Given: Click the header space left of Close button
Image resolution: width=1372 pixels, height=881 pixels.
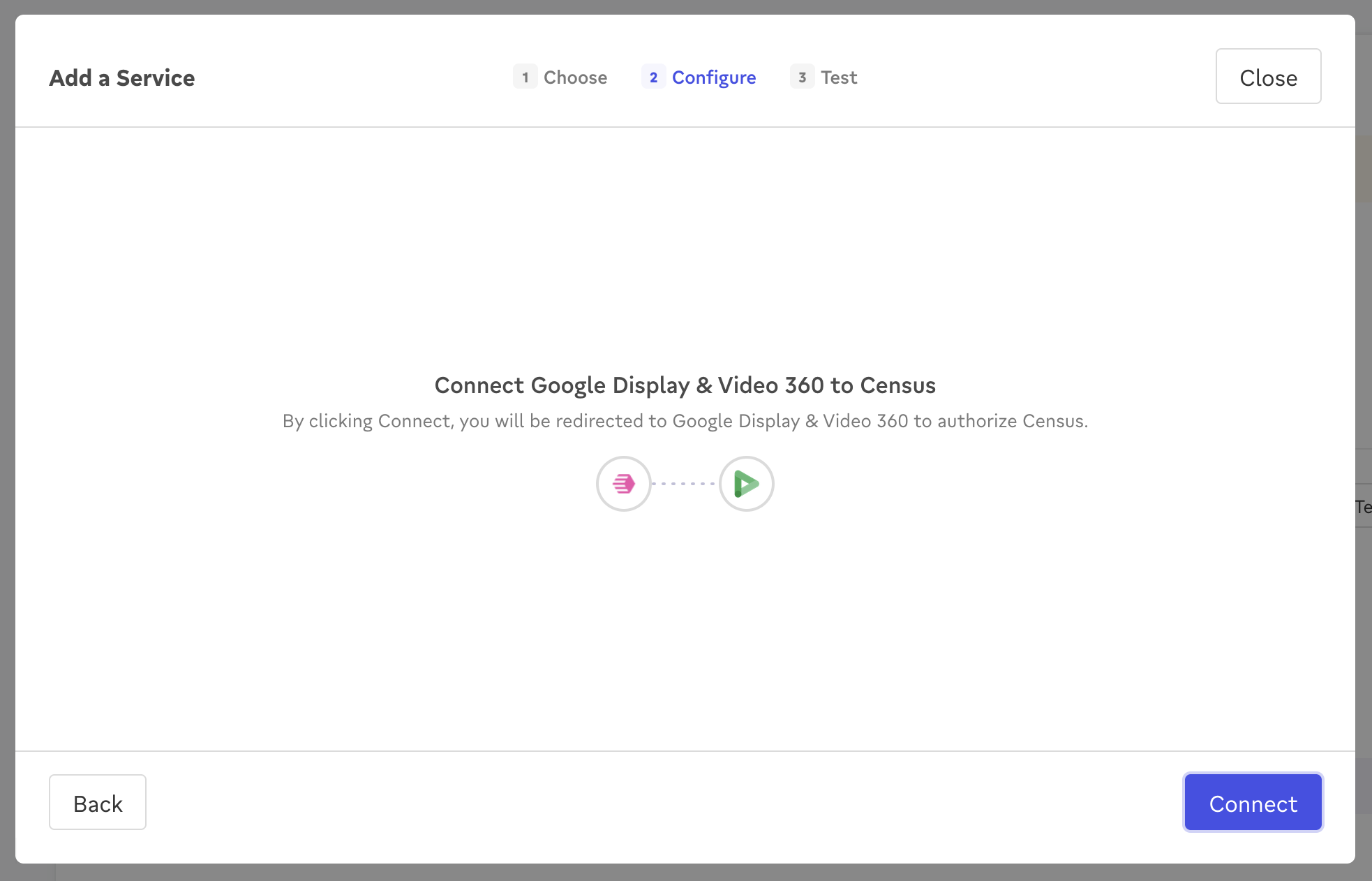Looking at the screenshot, I should pyautogui.click(x=1047, y=77).
